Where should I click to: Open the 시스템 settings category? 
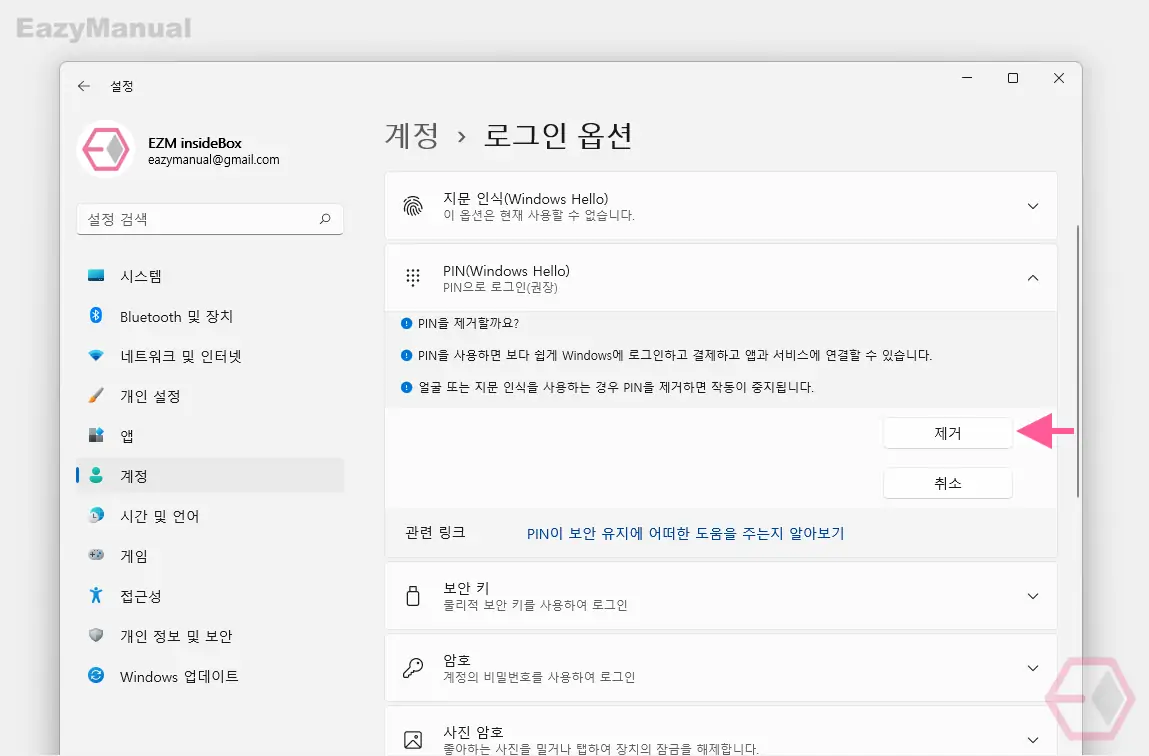(x=210, y=276)
